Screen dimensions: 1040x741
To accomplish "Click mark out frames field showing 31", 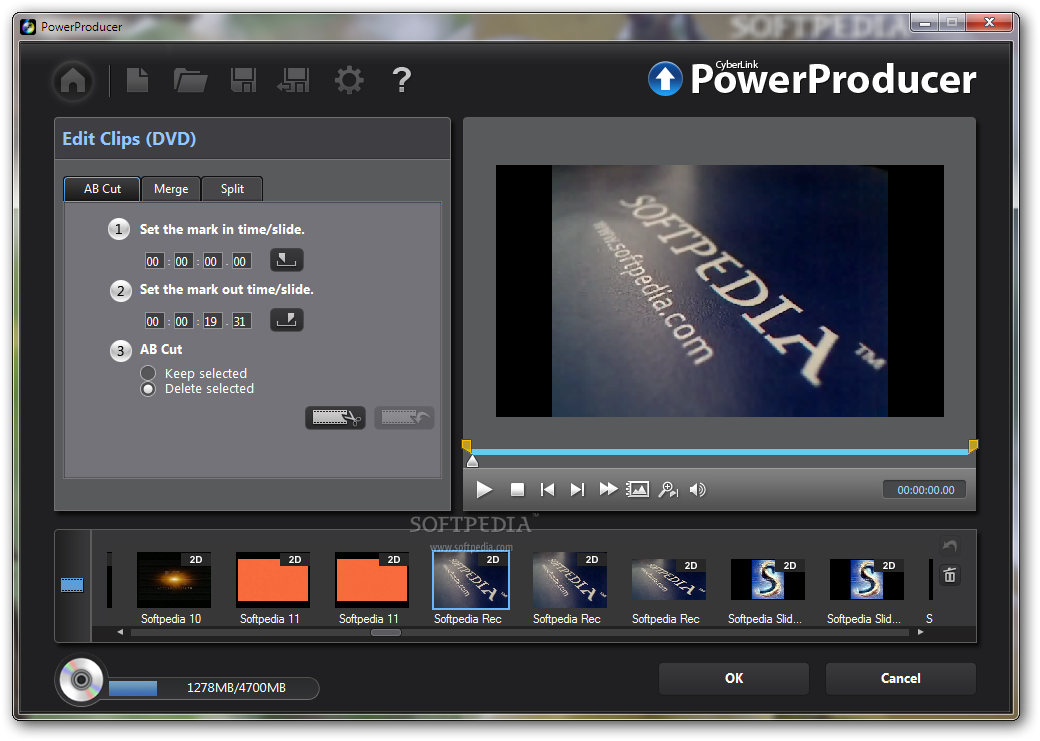I will [x=240, y=322].
